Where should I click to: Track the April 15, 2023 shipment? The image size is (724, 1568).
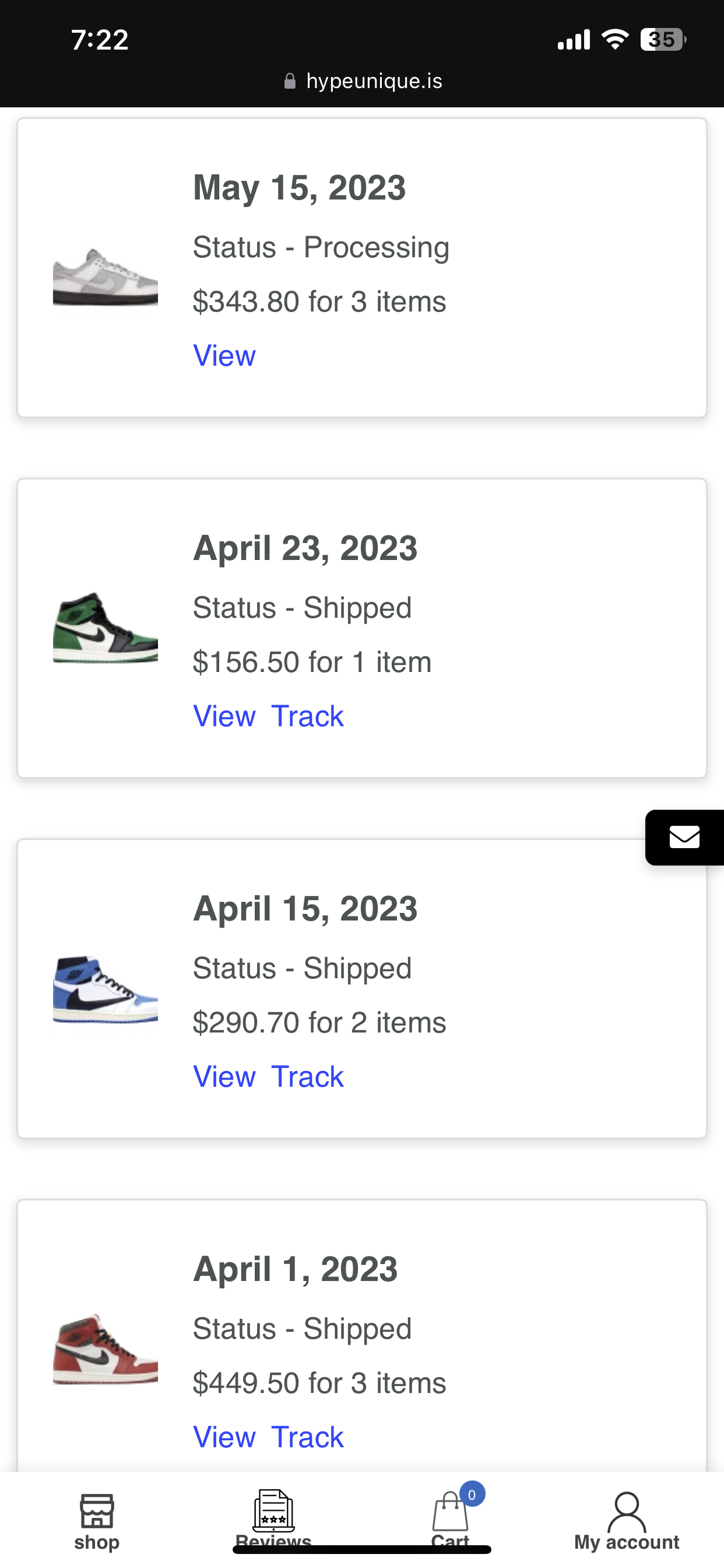[307, 1076]
